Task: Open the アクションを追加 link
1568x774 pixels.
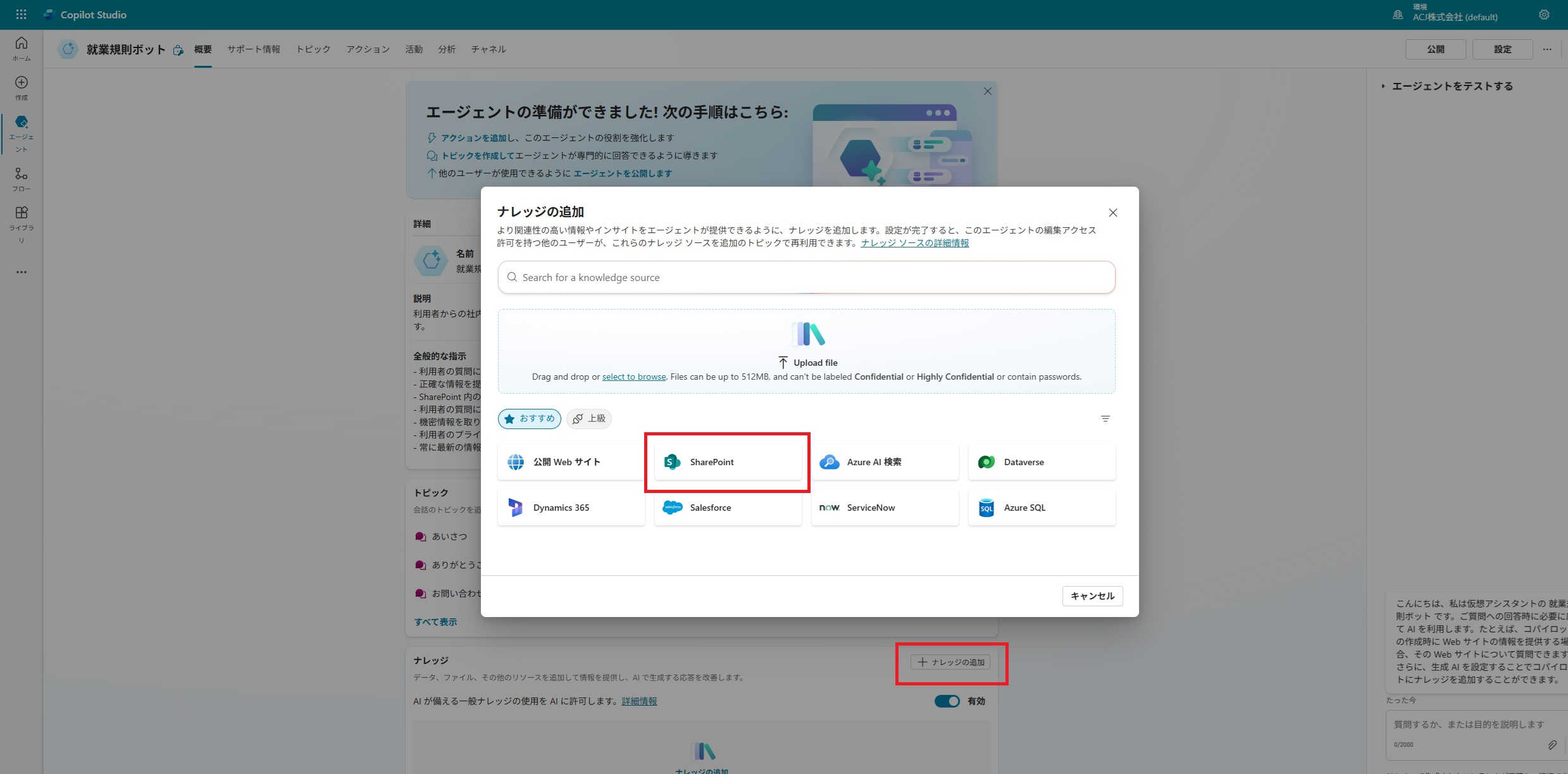Action: (474, 138)
